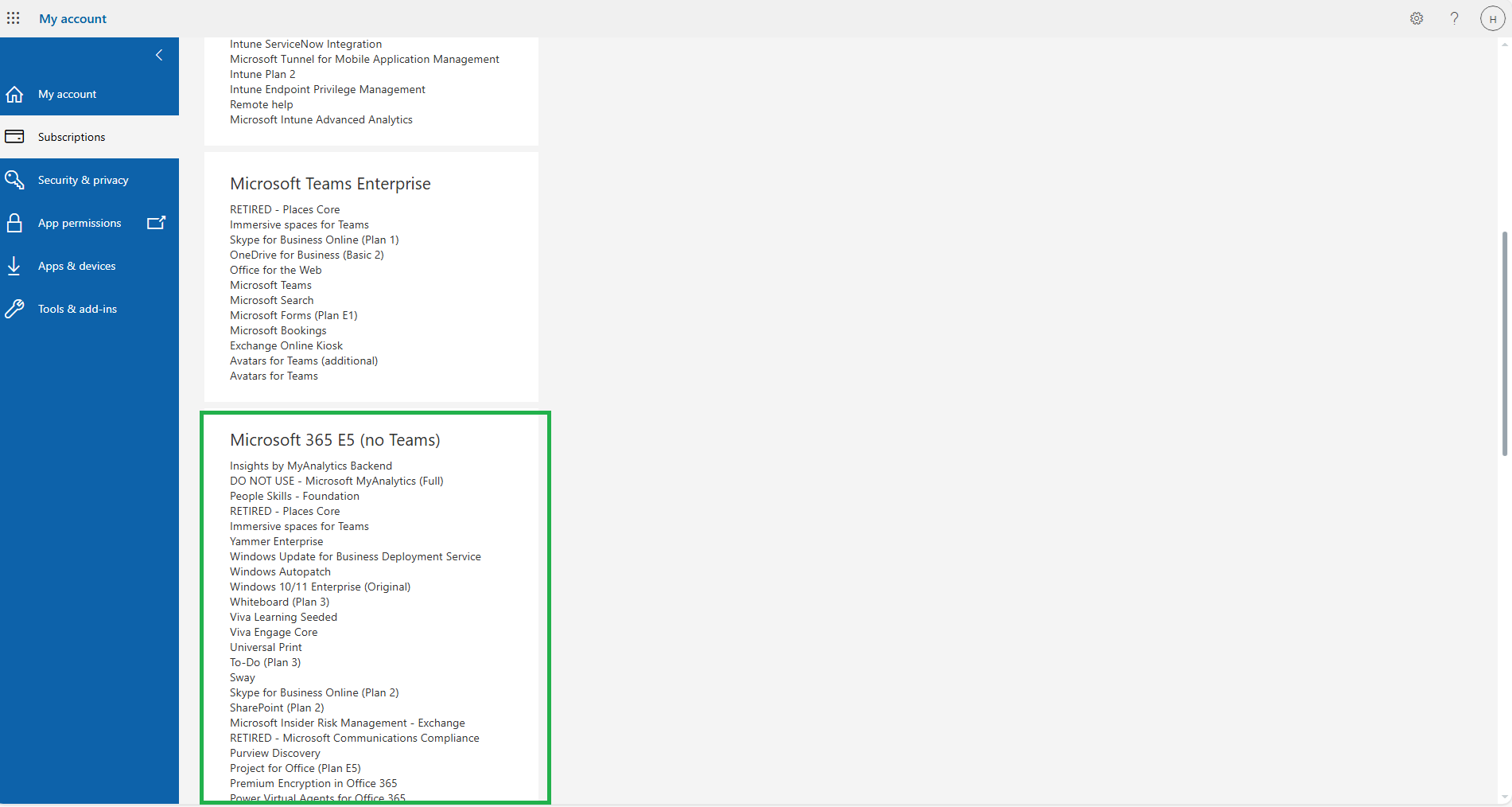Click the scrollbar up arrow
The height and width of the screenshot is (807, 1512).
click(x=1504, y=45)
